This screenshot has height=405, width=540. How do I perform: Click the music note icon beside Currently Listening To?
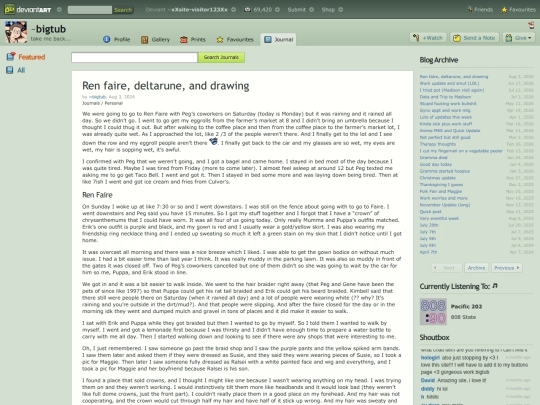pyautogui.click(x=495, y=285)
